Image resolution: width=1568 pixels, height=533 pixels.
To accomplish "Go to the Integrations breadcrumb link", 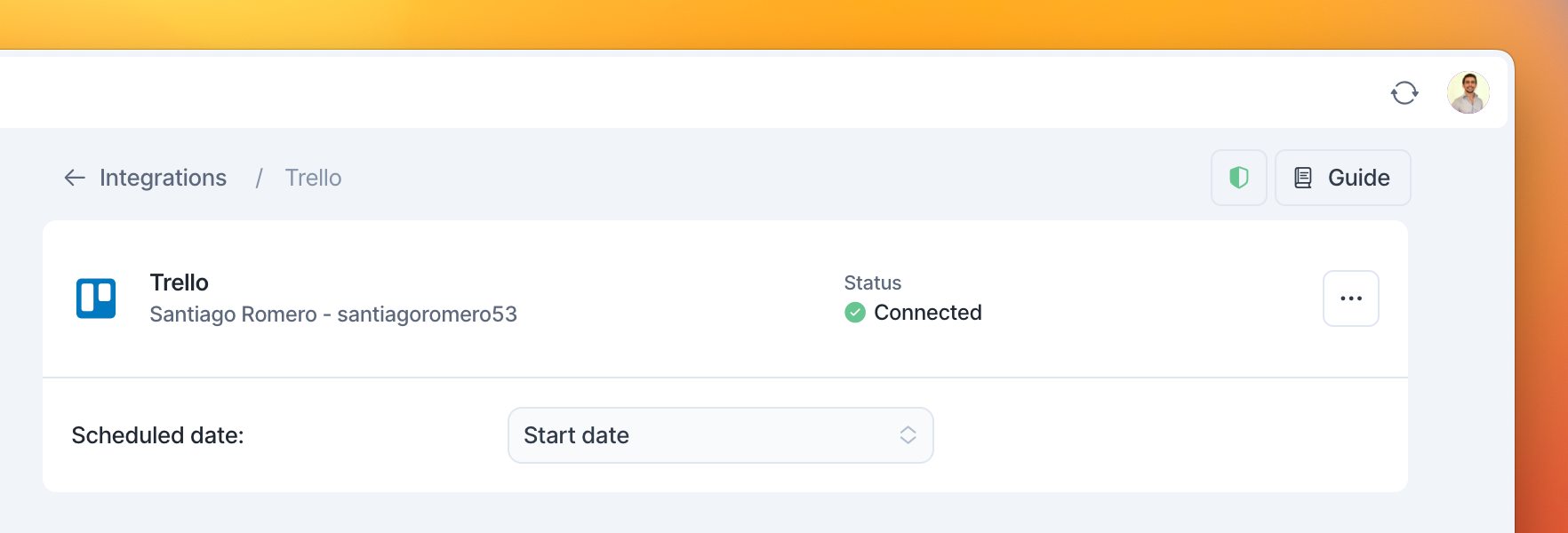I will point(163,178).
